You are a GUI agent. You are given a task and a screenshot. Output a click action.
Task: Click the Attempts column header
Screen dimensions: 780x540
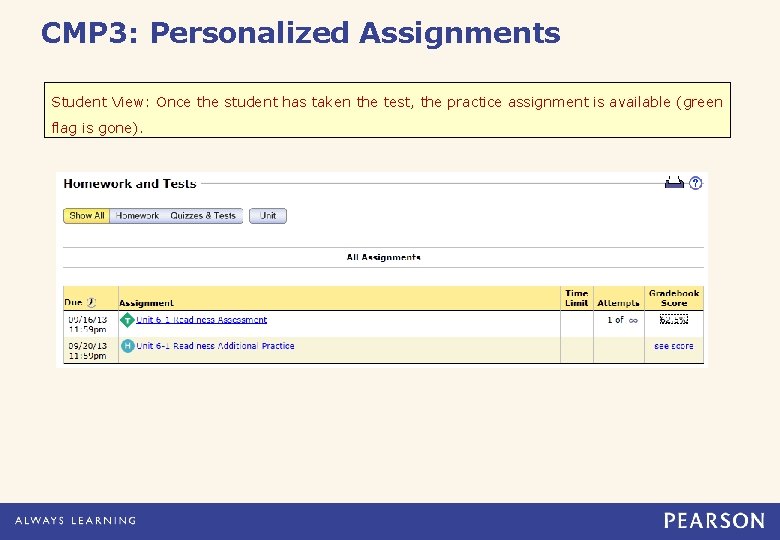point(618,303)
